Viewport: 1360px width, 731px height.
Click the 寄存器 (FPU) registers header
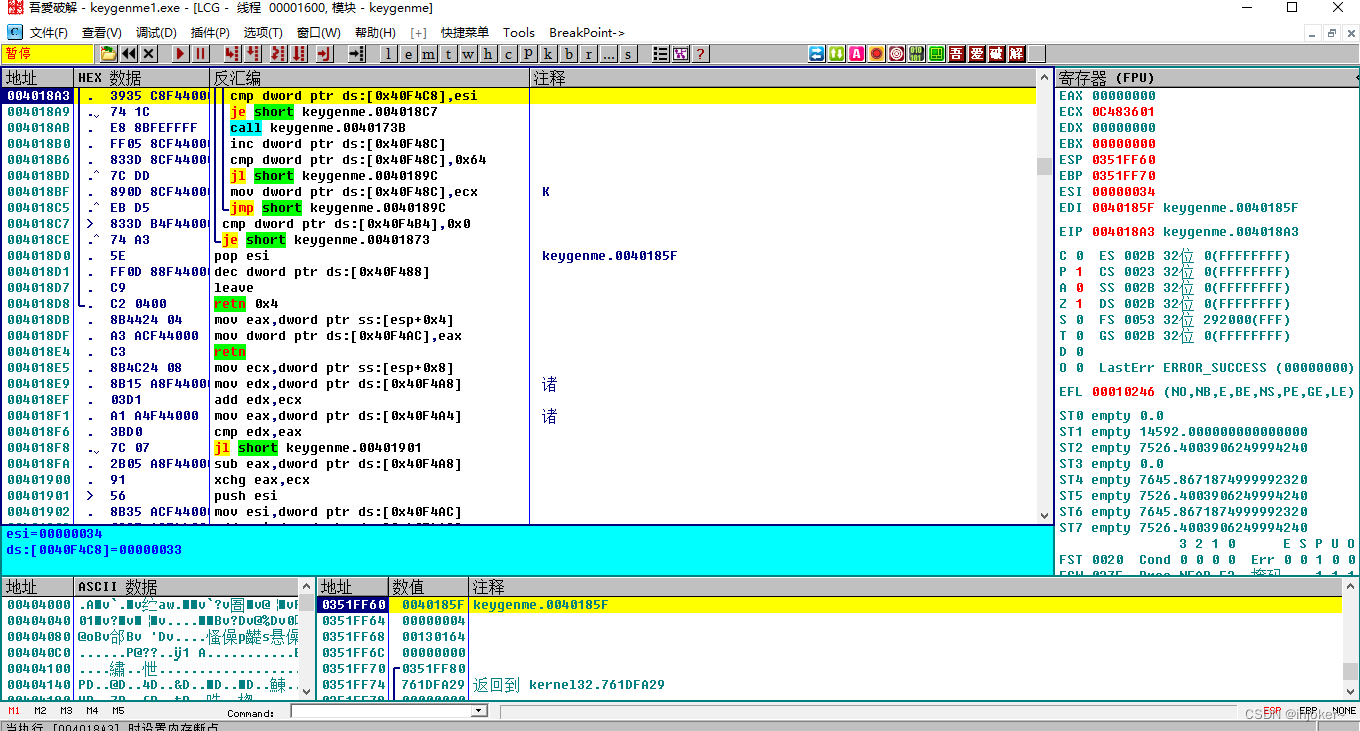point(1204,77)
